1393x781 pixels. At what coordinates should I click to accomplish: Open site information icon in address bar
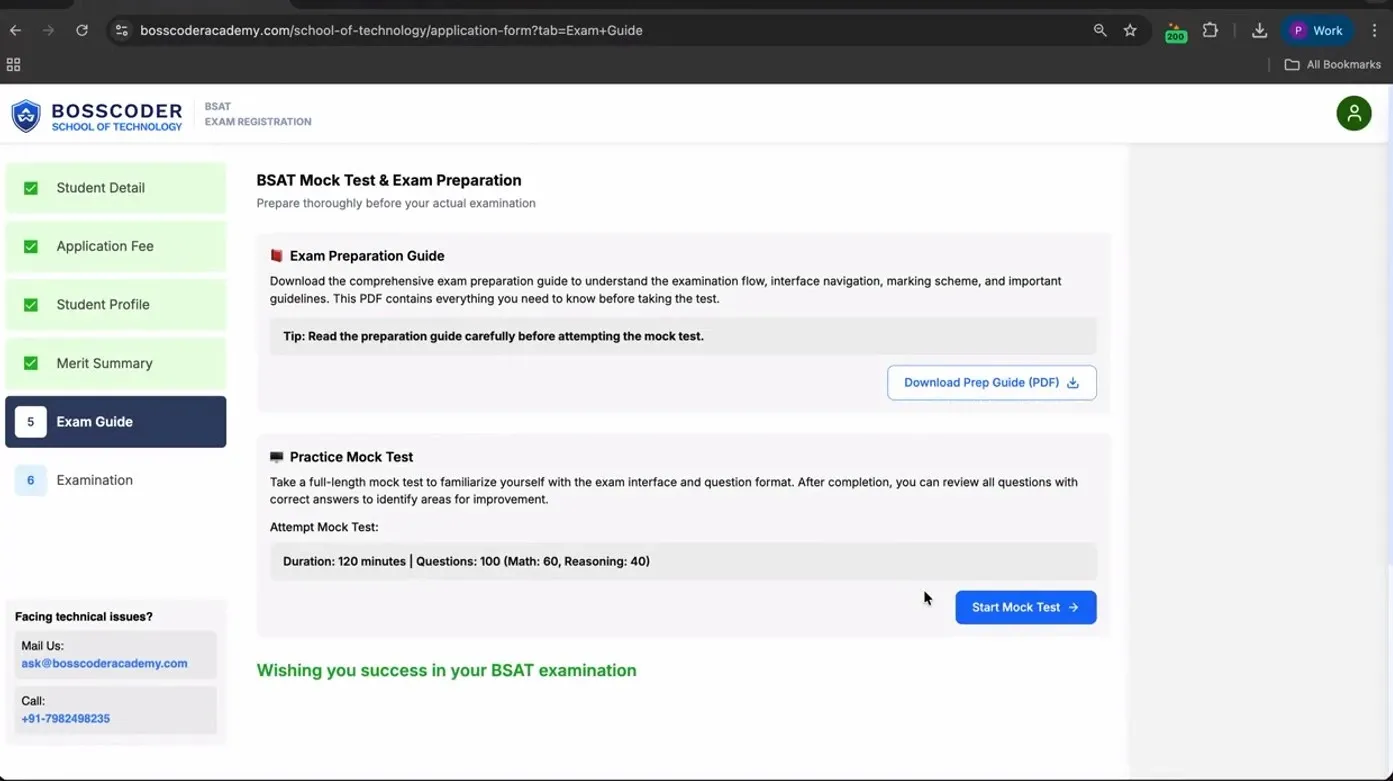tap(122, 30)
